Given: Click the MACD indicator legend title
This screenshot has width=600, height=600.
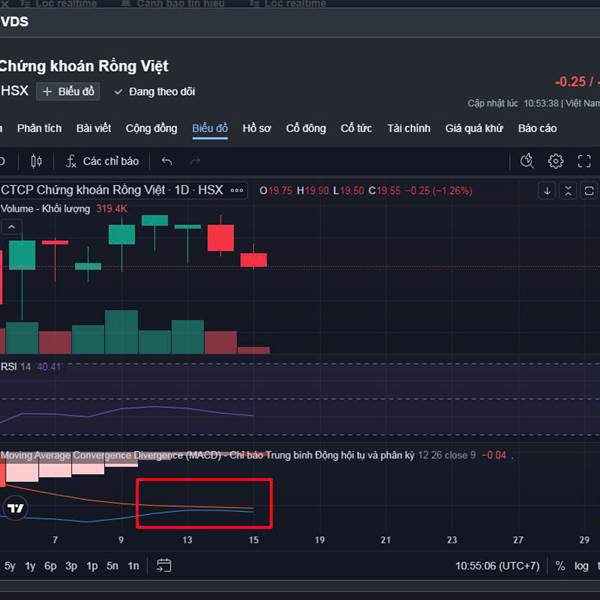Looking at the screenshot, I should 207,455.
